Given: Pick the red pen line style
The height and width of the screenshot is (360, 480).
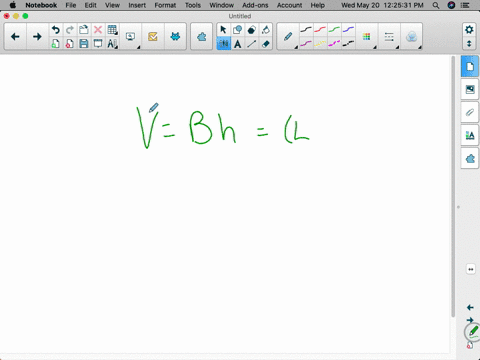Looking at the screenshot, I should (320, 30).
